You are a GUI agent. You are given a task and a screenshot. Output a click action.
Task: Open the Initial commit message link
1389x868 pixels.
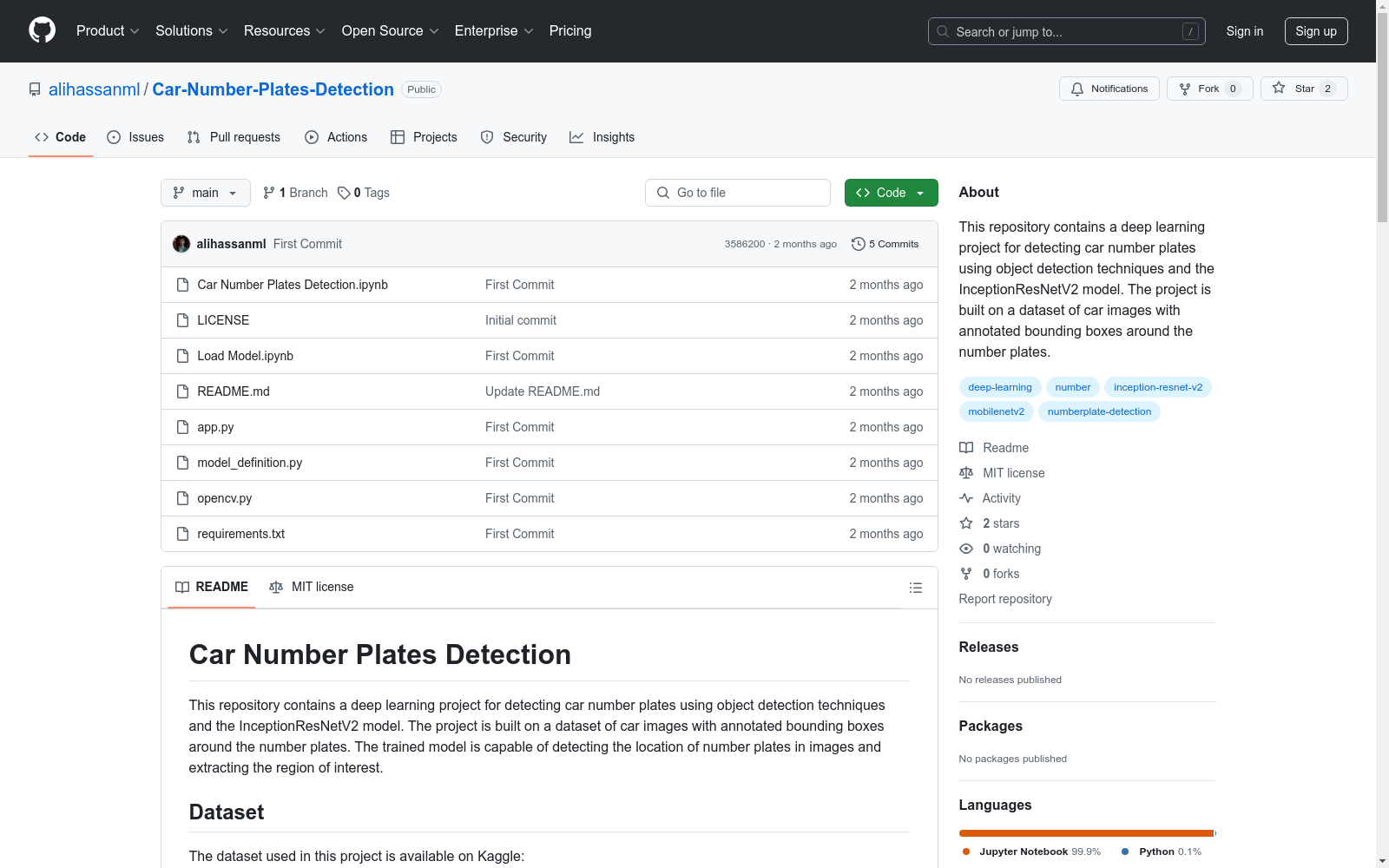click(x=521, y=320)
